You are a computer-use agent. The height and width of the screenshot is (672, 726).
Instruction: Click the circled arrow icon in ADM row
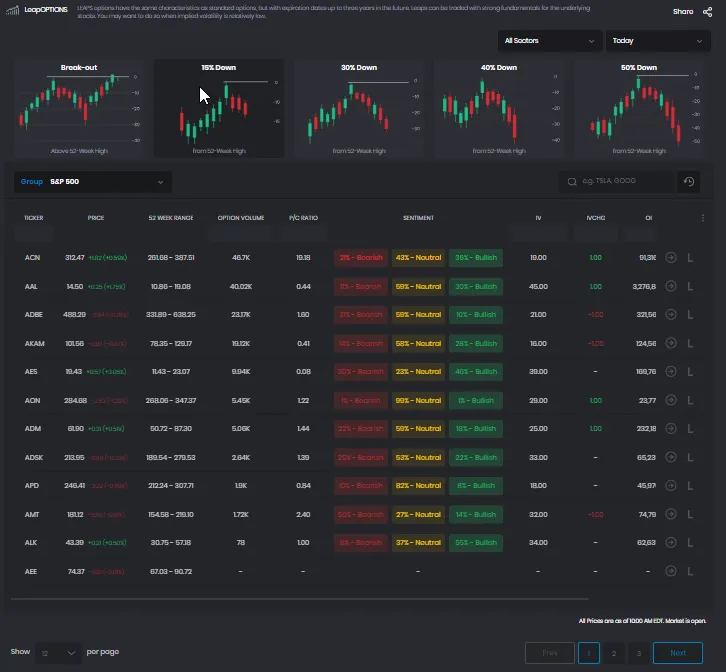click(670, 428)
